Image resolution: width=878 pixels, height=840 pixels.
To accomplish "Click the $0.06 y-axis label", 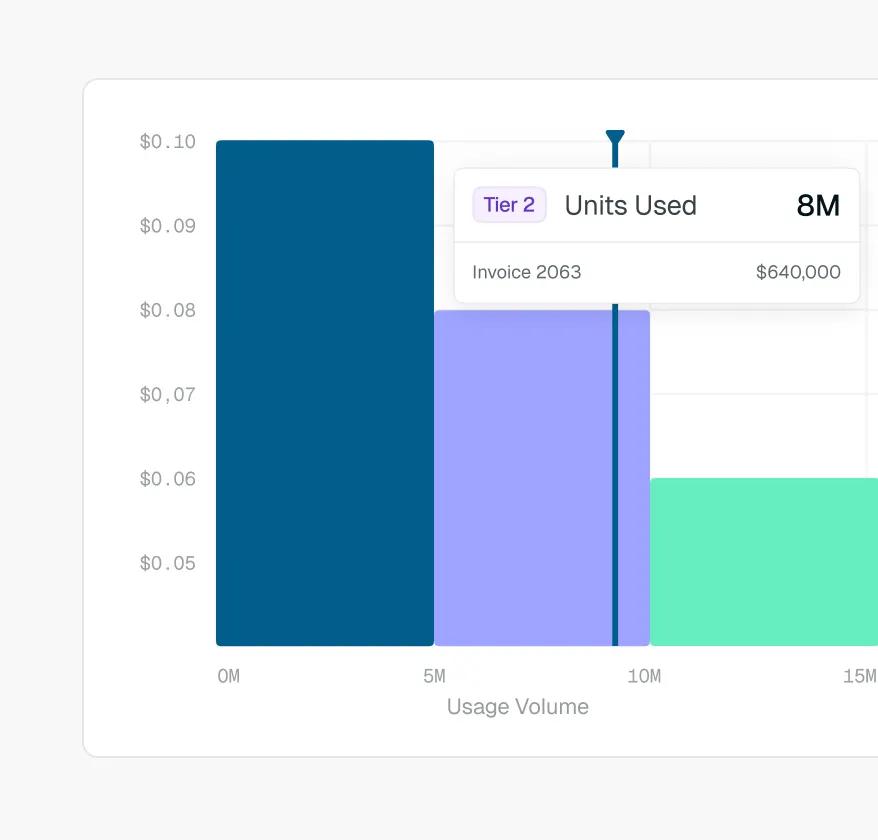I will pos(167,479).
